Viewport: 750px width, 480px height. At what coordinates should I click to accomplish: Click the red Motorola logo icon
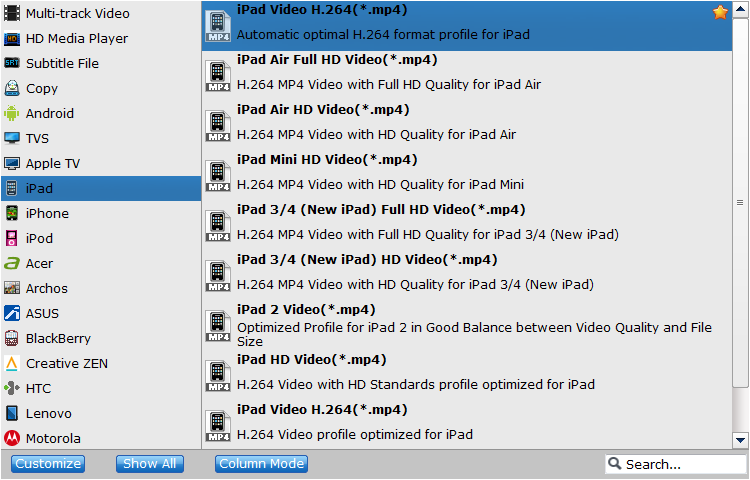pyautogui.click(x=12, y=438)
